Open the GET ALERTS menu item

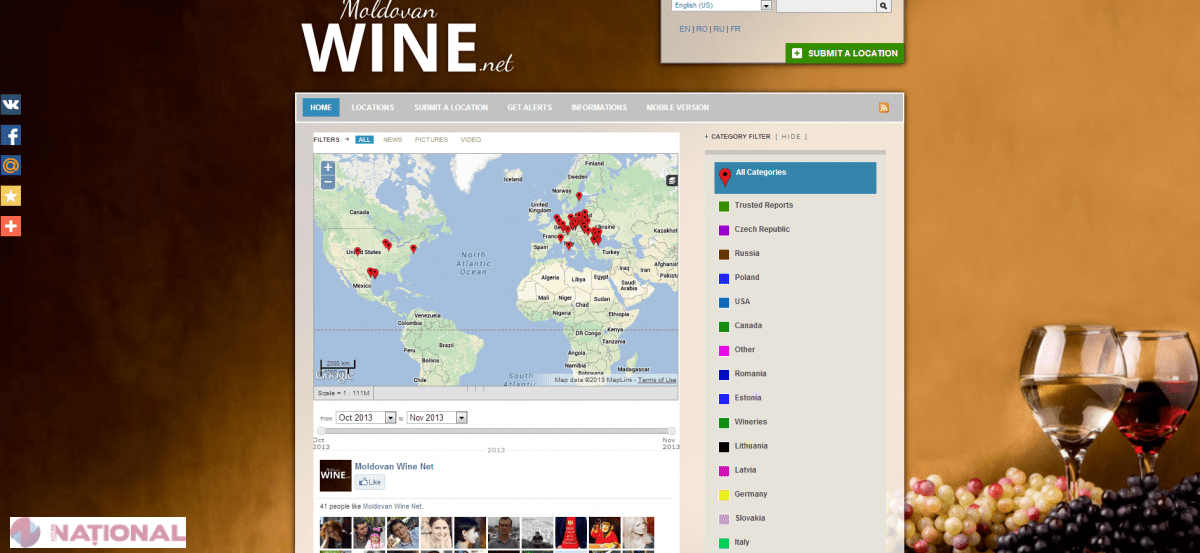[529, 108]
